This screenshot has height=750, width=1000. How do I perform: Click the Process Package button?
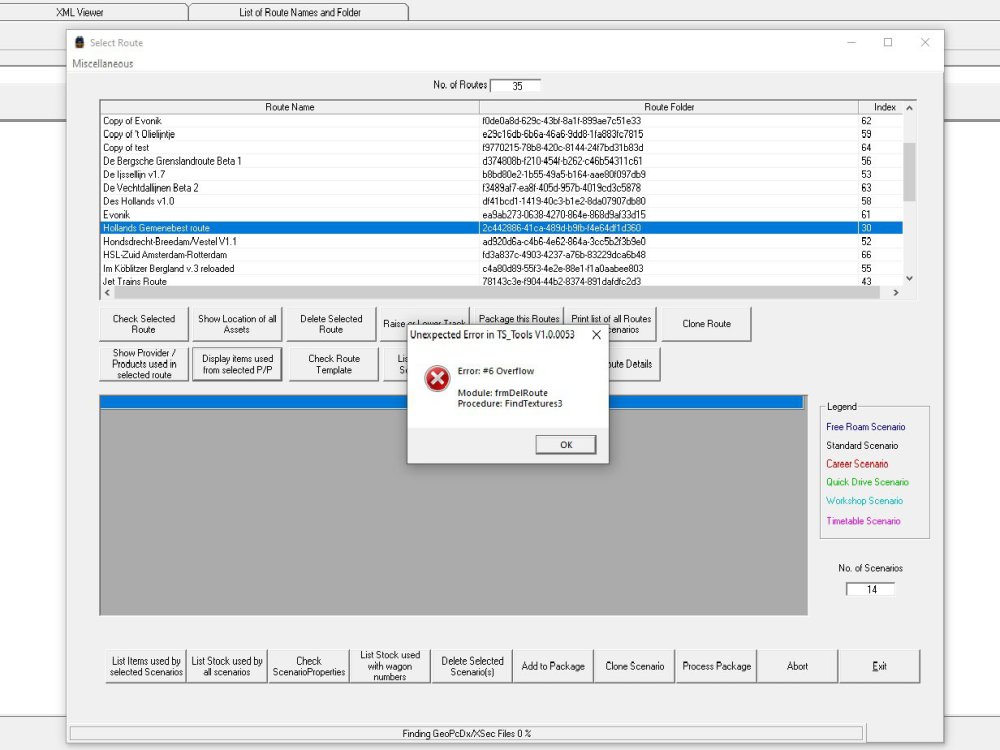tap(716, 666)
